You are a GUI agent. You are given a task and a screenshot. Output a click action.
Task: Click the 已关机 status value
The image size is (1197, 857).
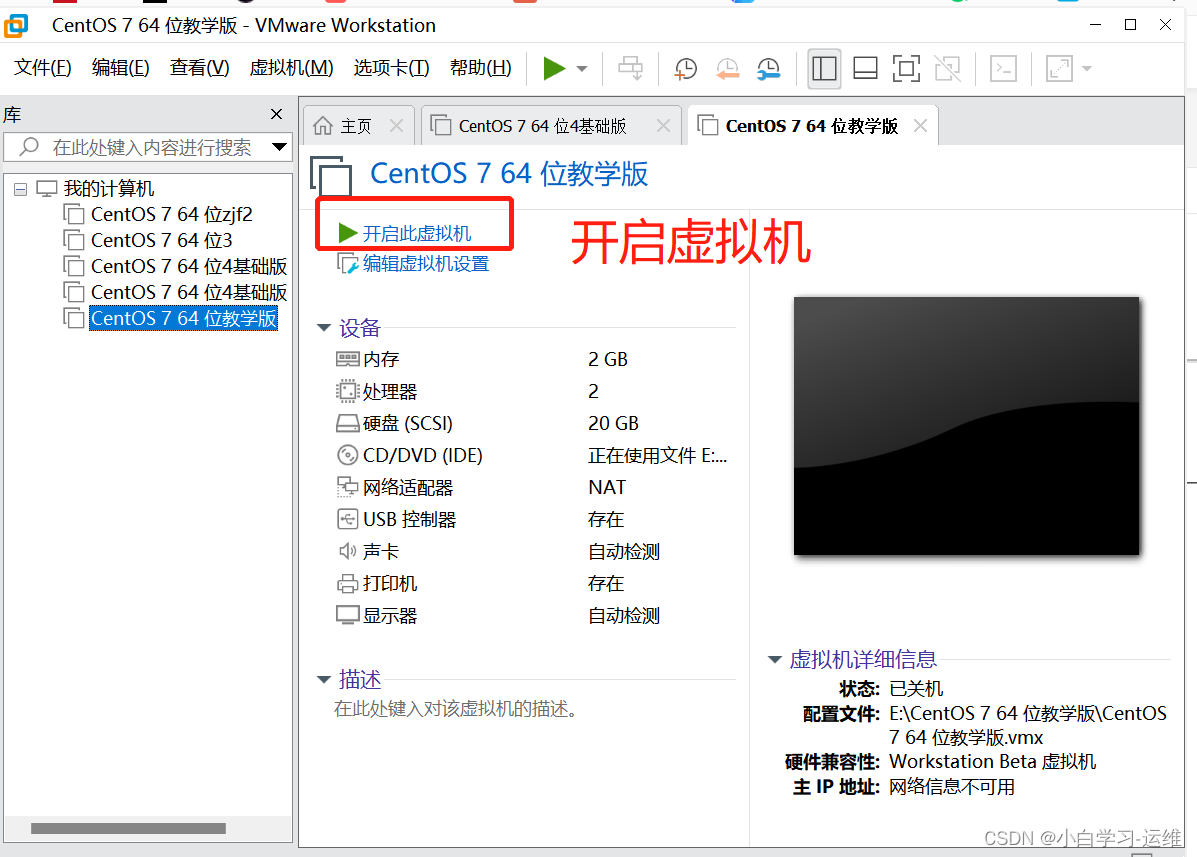[916, 689]
